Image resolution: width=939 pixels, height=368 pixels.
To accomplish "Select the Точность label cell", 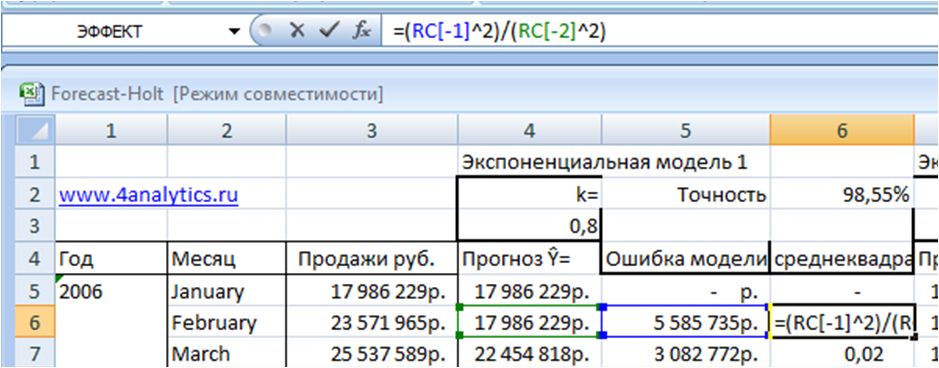I will click(x=686, y=194).
